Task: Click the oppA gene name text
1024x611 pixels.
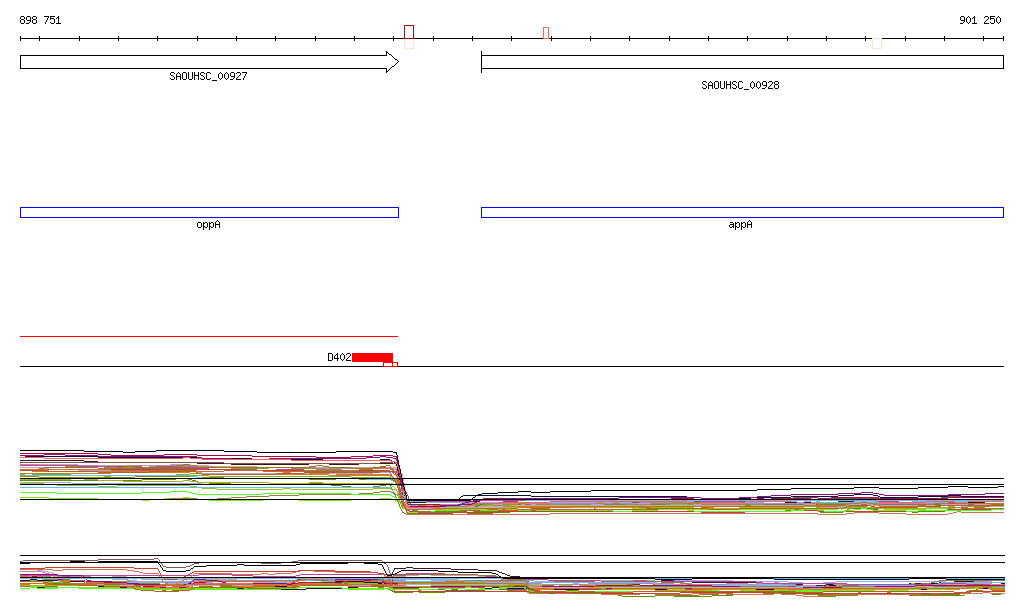Action: point(208,225)
